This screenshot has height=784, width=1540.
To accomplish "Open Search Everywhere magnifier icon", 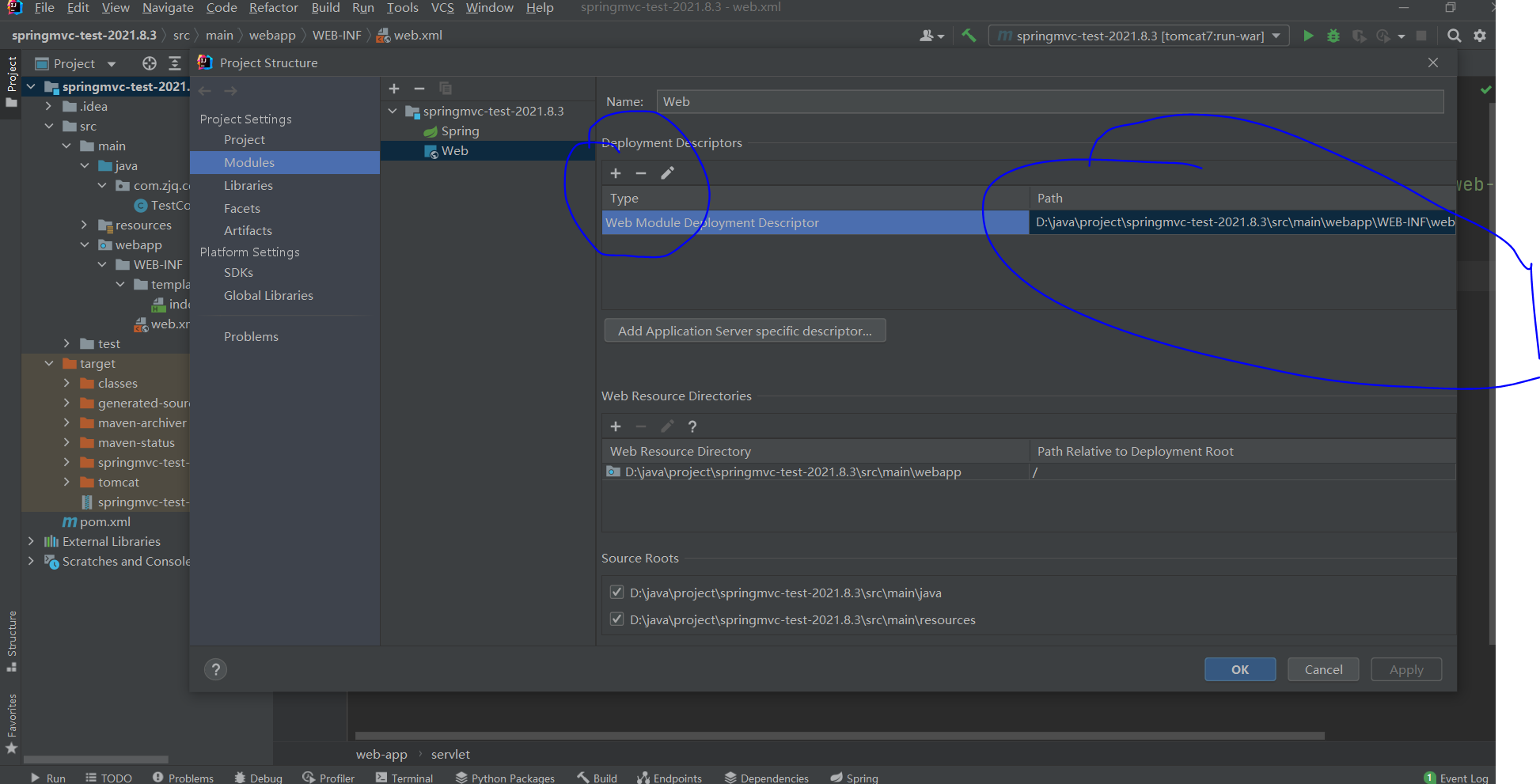I will pyautogui.click(x=1454, y=36).
